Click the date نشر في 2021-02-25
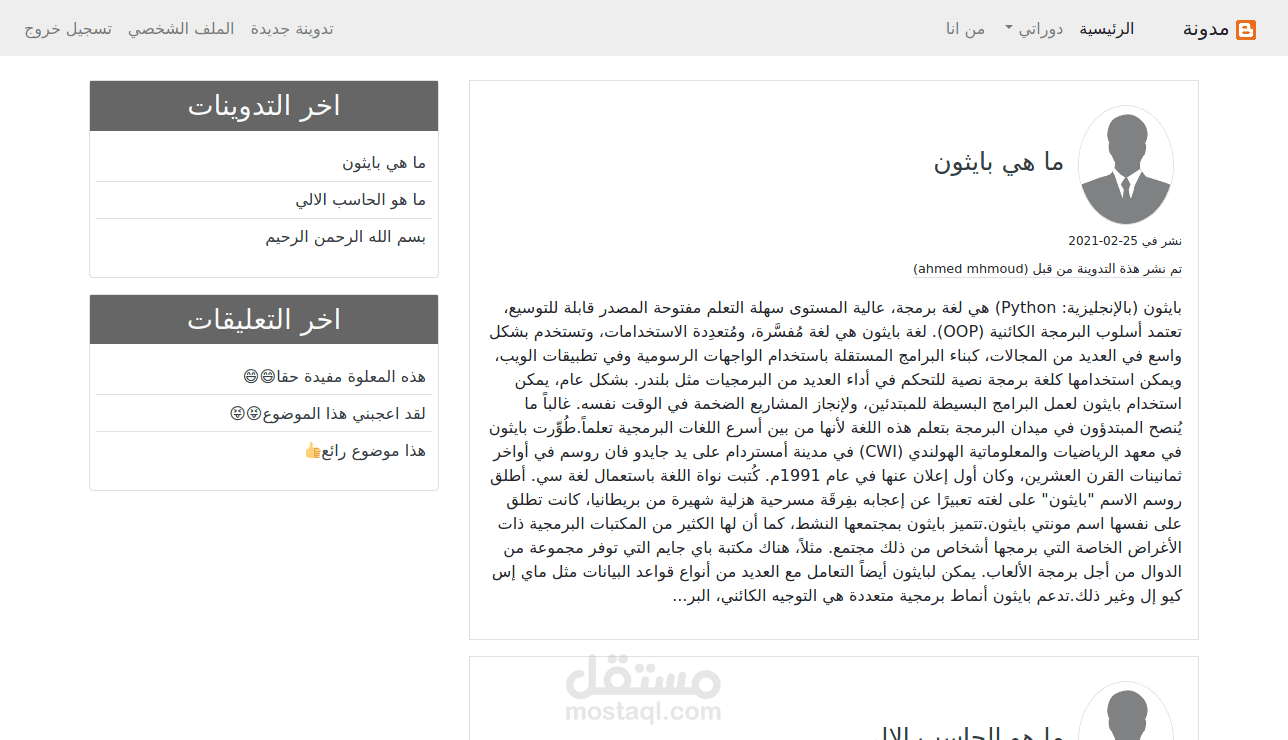 click(1125, 241)
